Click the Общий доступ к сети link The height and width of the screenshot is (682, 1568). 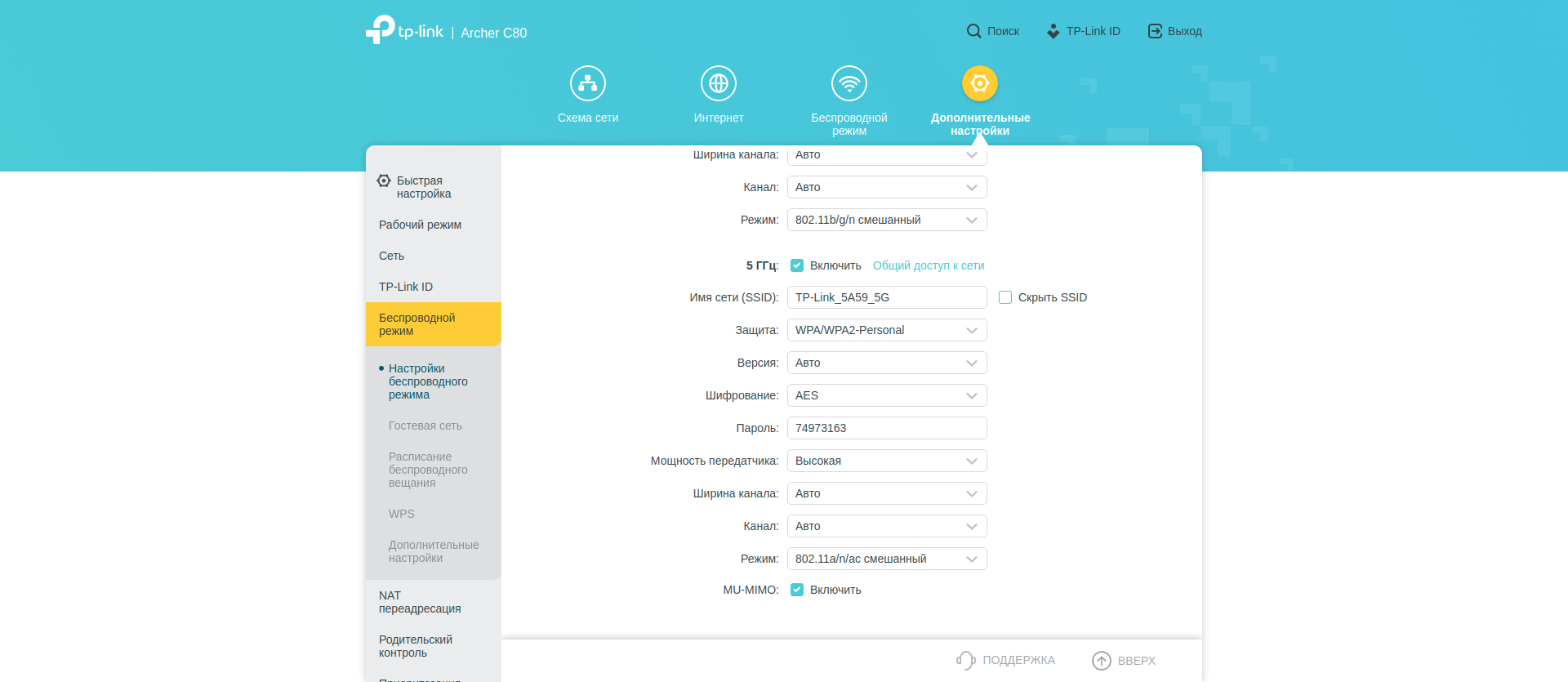929,265
